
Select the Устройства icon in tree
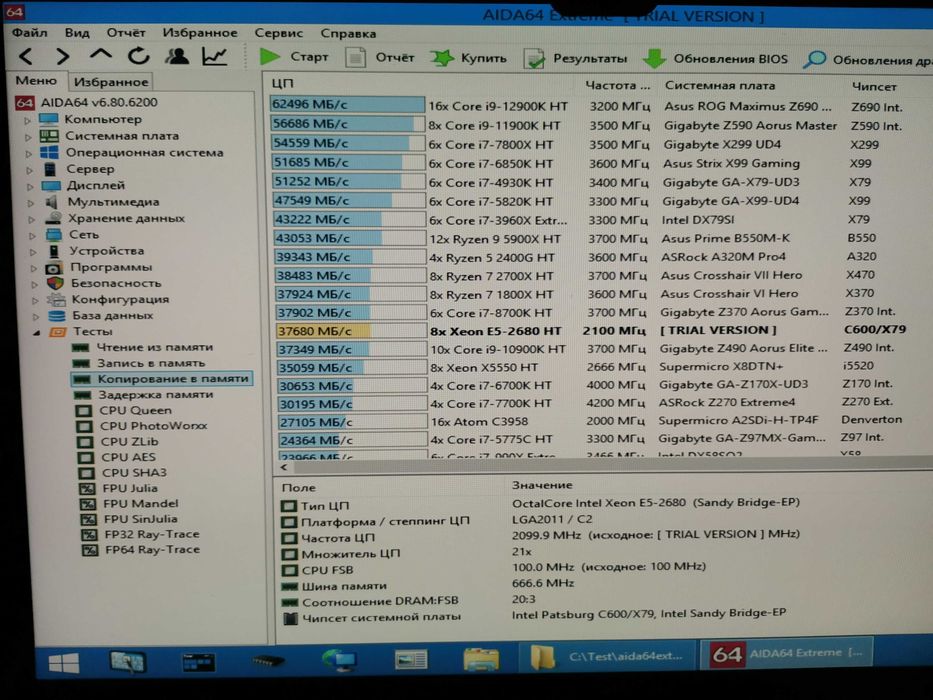pyautogui.click(x=54, y=251)
